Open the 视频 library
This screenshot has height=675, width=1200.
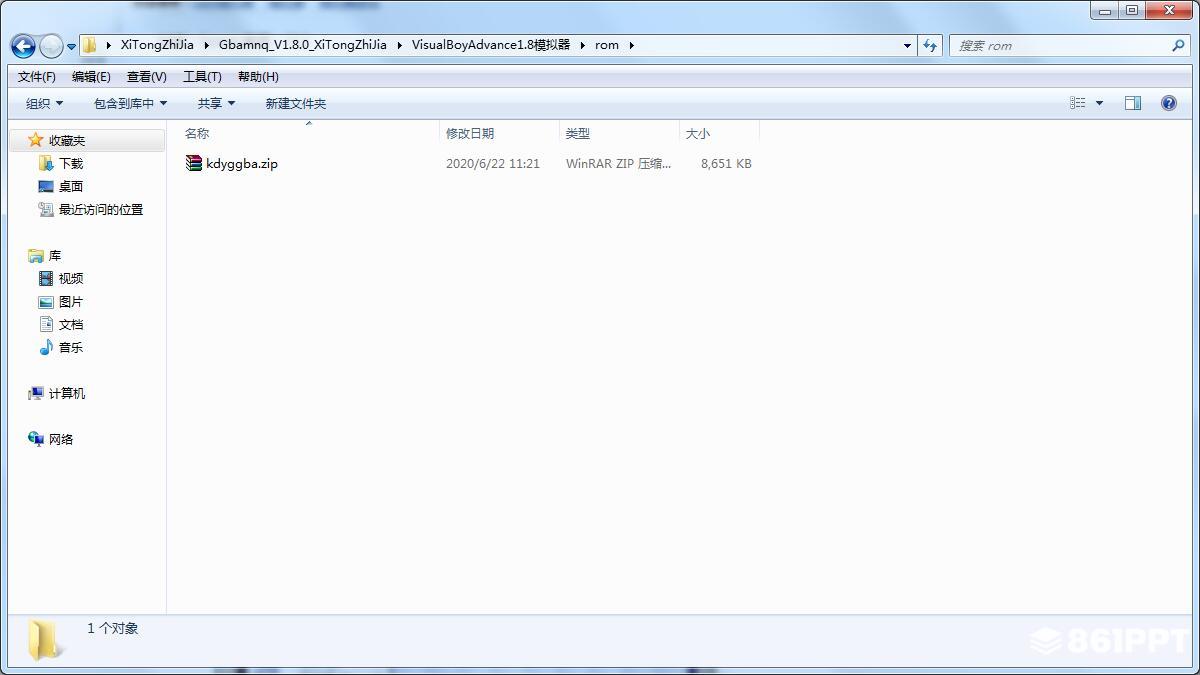tap(71, 279)
